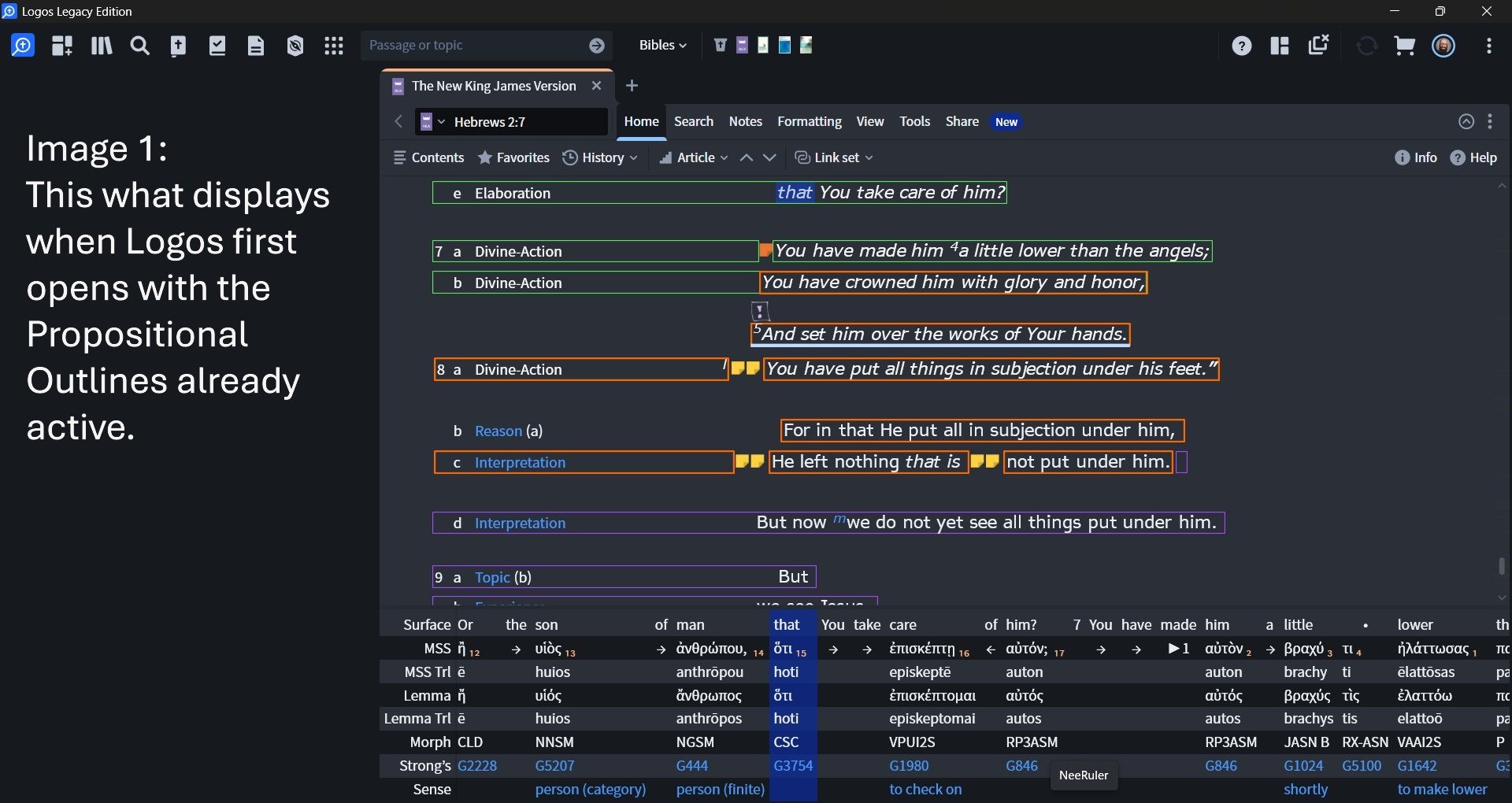
Task: Click the go arrow in Passage box
Action: tap(597, 46)
